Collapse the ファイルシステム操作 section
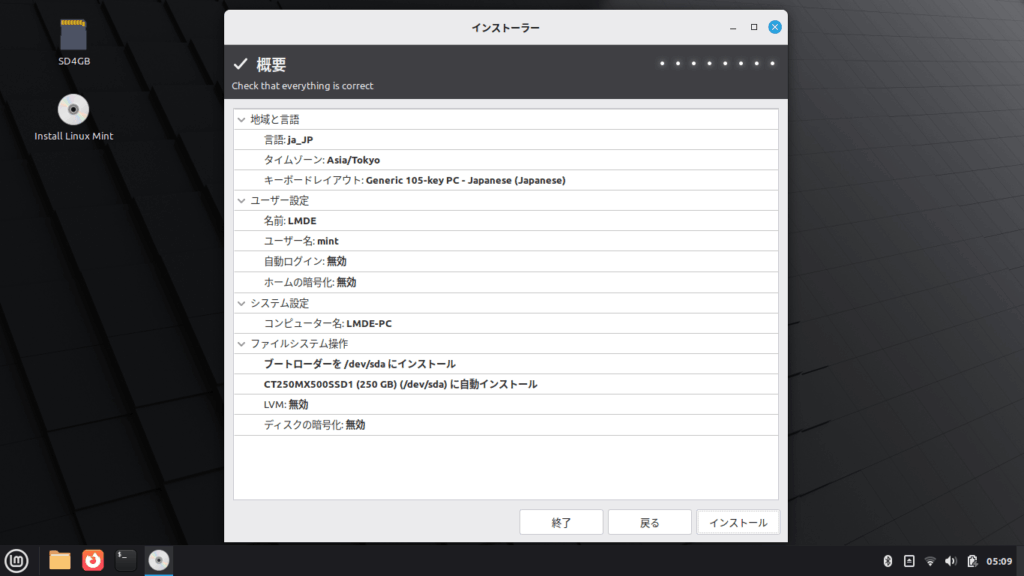 pos(241,344)
